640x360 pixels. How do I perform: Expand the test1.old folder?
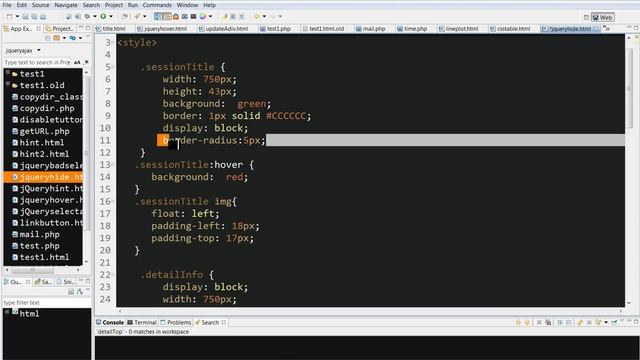point(8,84)
